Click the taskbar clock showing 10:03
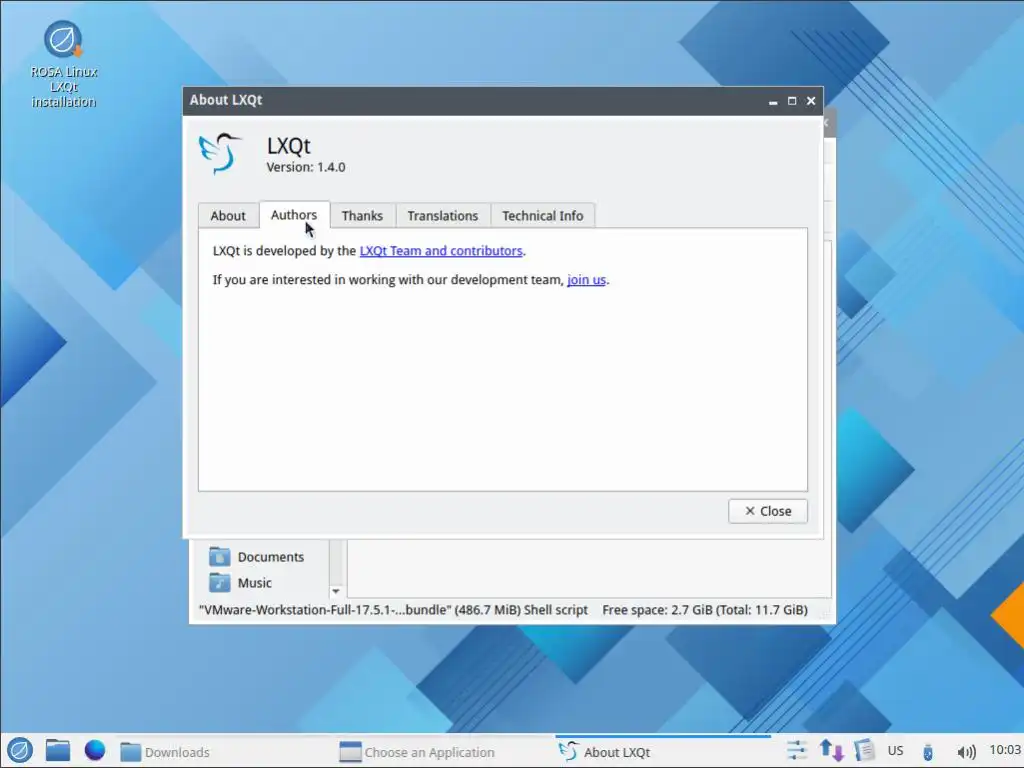 (x=1004, y=750)
